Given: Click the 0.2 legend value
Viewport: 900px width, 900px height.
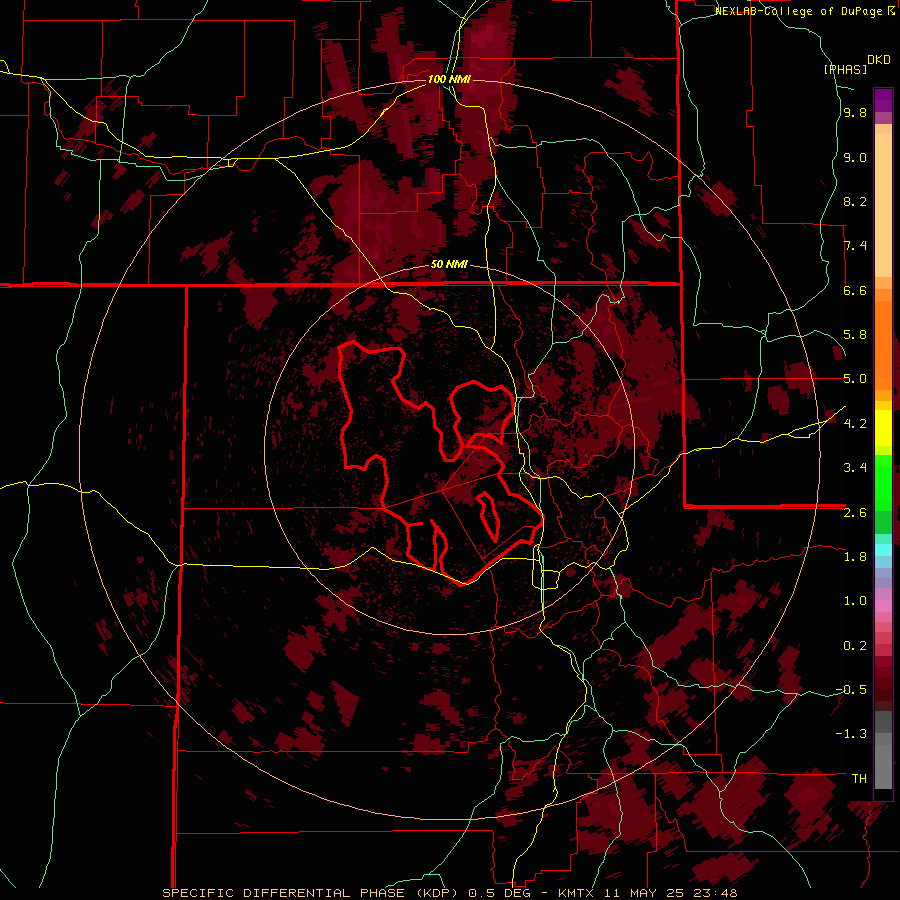Looking at the screenshot, I should click(x=855, y=645).
